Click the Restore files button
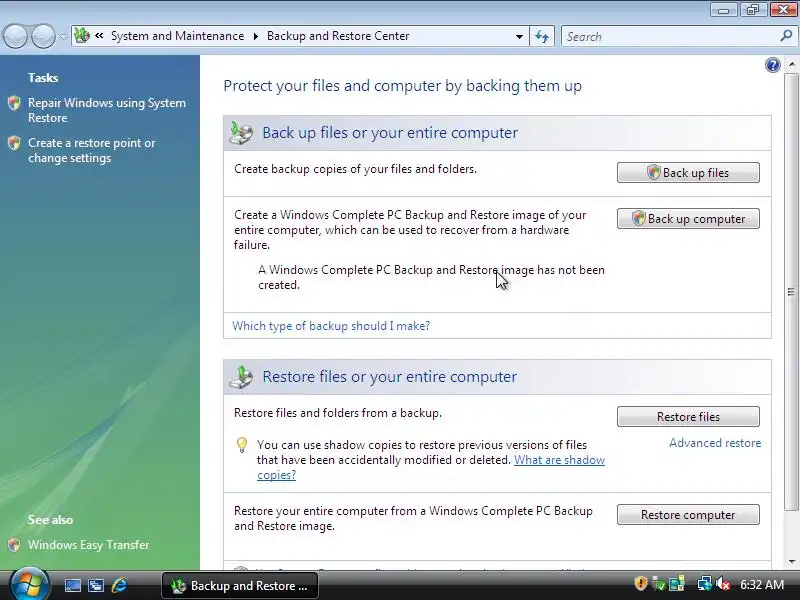 coord(688,416)
